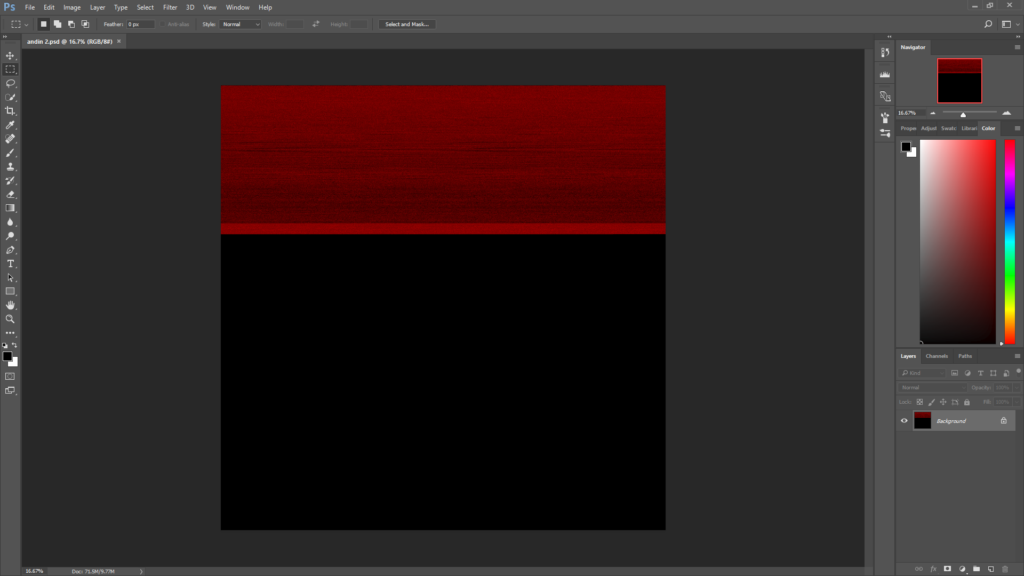Viewport: 1024px width, 576px height.
Task: Enable Subtract from selection mode
Action: click(x=71, y=24)
